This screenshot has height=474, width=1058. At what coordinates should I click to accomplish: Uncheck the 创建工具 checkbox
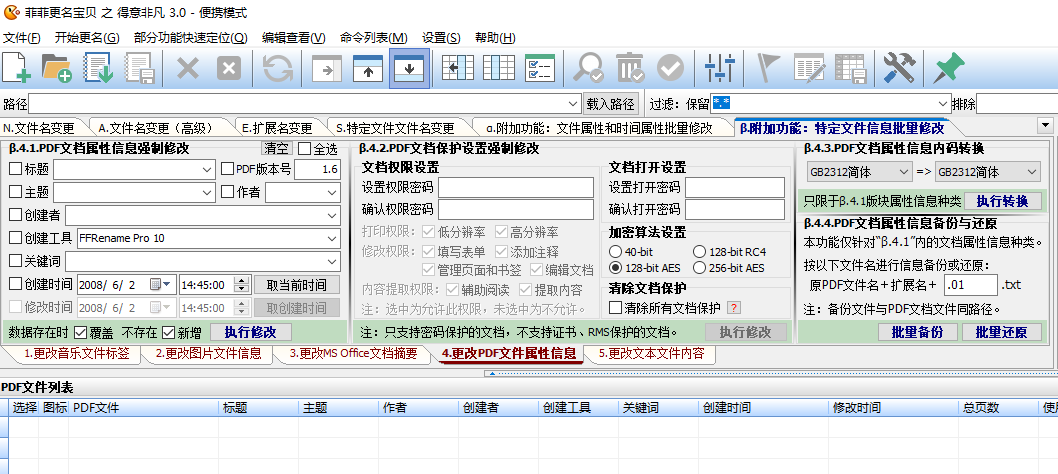pos(15,238)
